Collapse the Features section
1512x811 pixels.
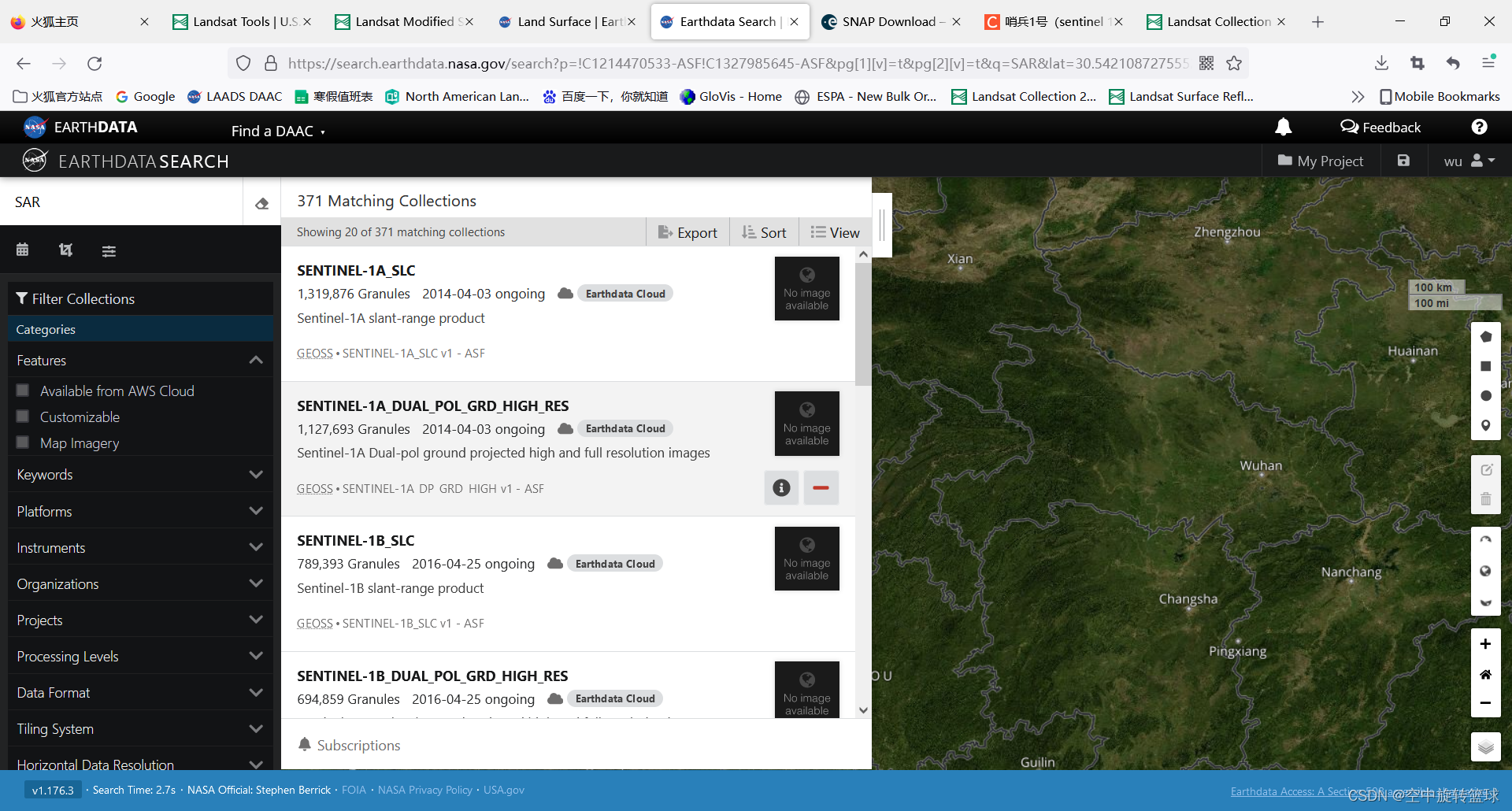[x=140, y=360]
